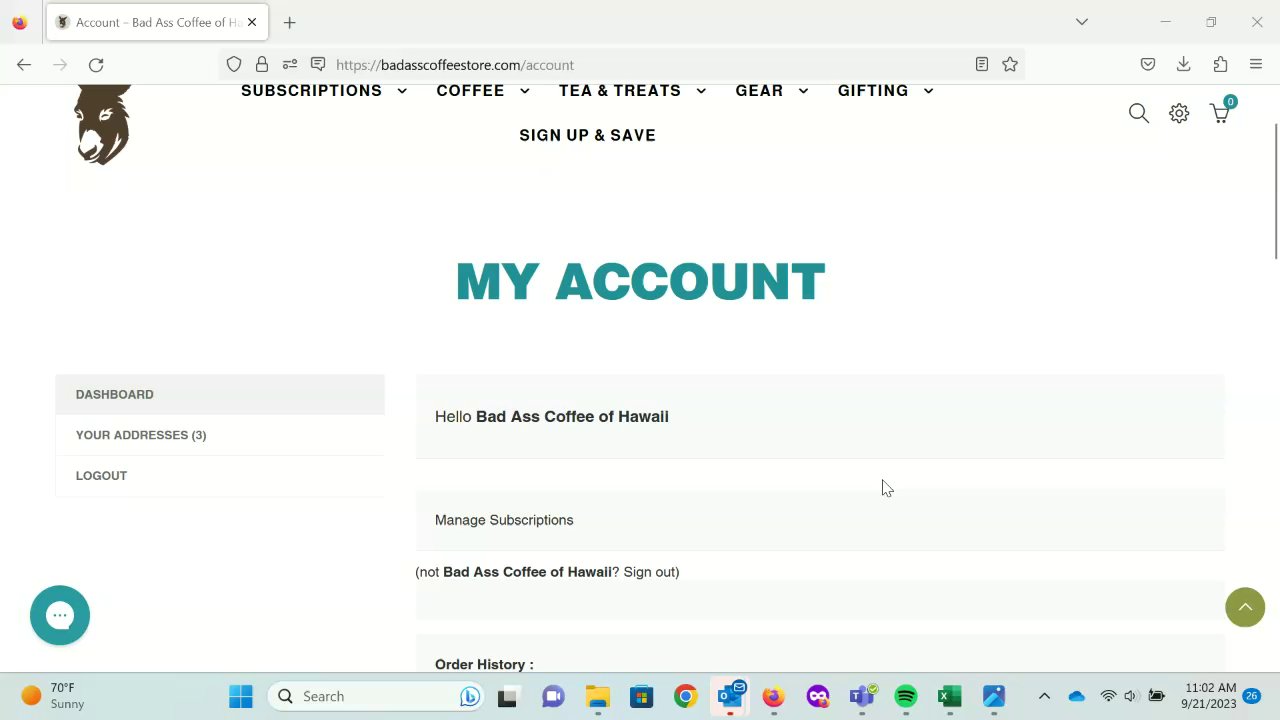The width and height of the screenshot is (1280, 720).
Task: Open the shopping cart icon
Action: [x=1220, y=113]
